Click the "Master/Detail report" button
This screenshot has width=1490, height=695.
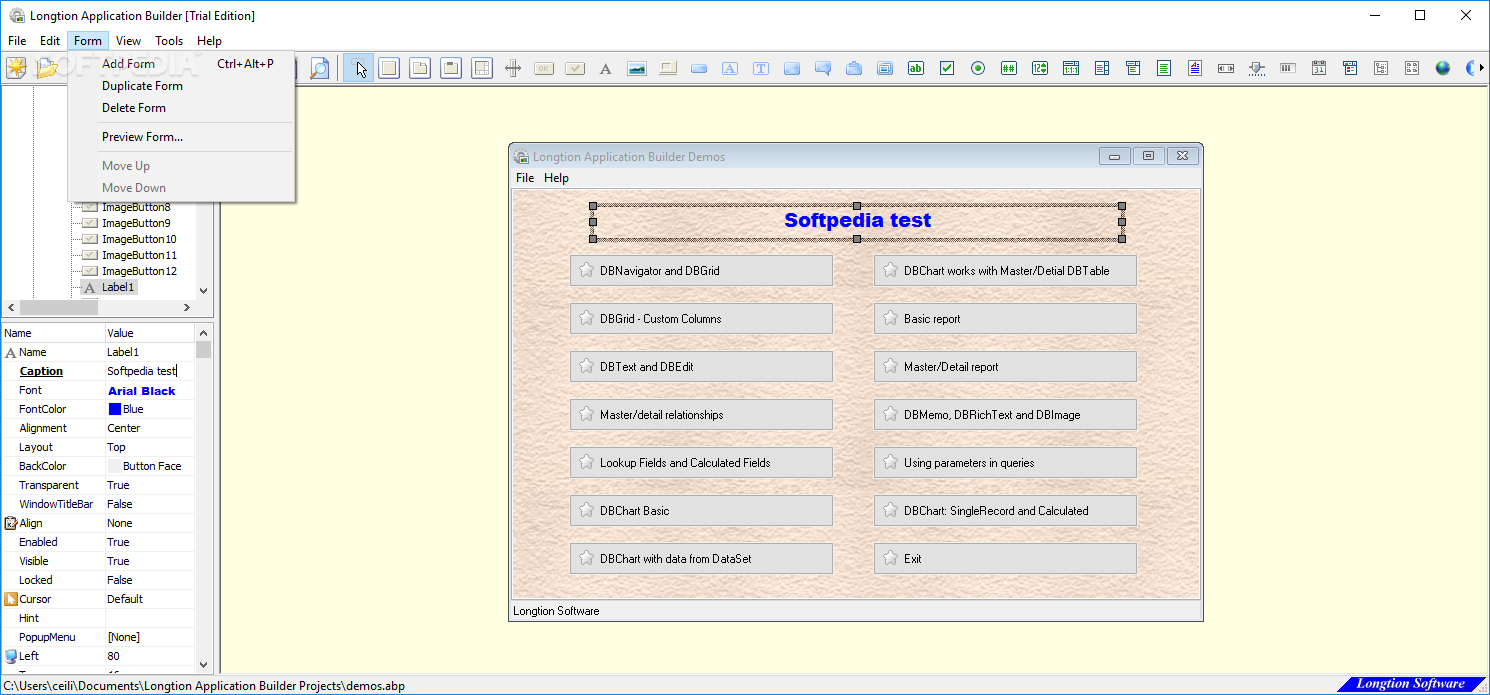tap(1005, 366)
